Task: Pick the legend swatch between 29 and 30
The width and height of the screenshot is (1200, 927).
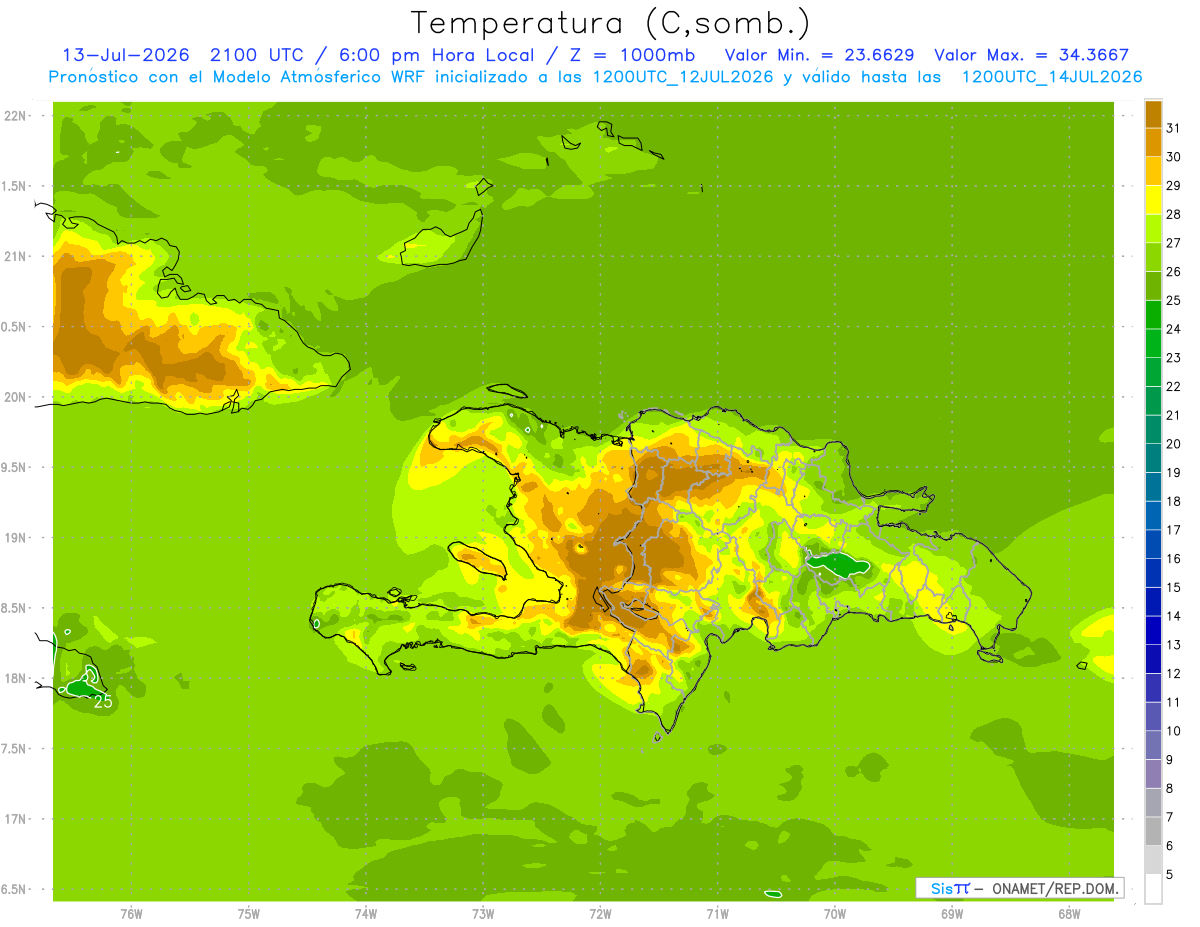Action: [x=1153, y=171]
